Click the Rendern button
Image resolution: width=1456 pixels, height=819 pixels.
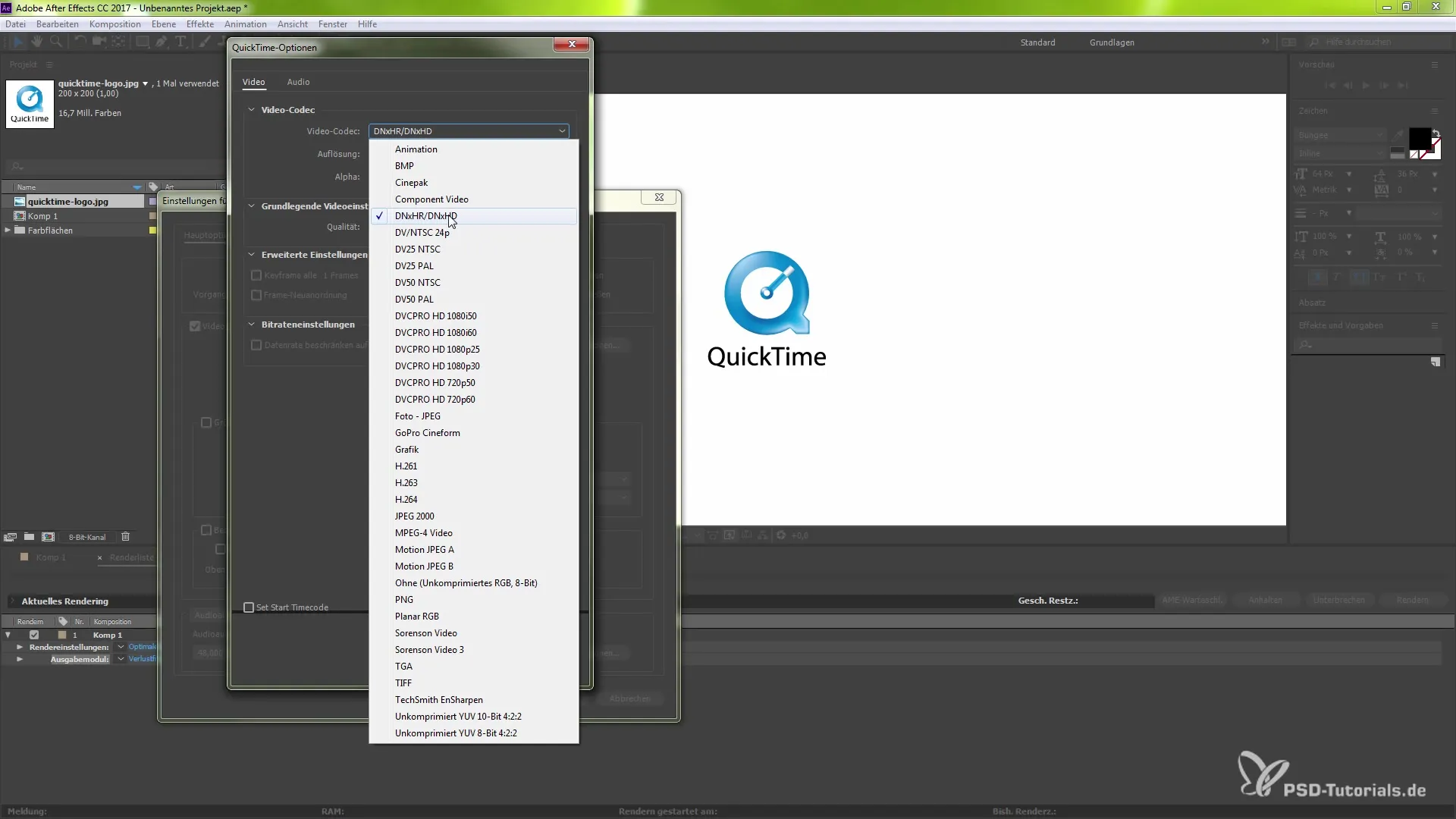pos(1412,600)
